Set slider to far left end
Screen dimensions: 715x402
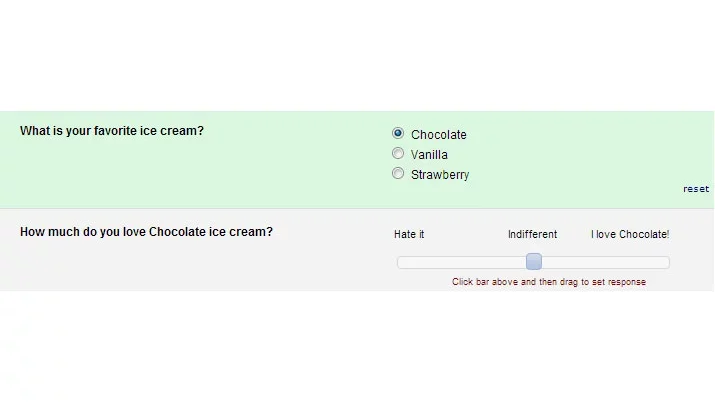point(400,262)
